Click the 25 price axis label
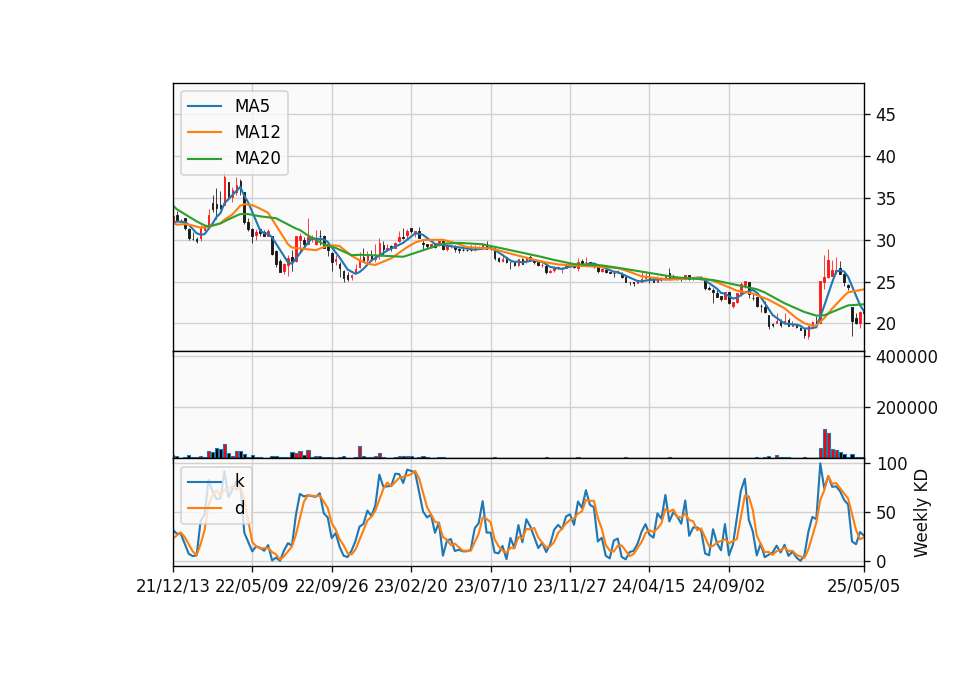960x690 pixels. [x=885, y=283]
